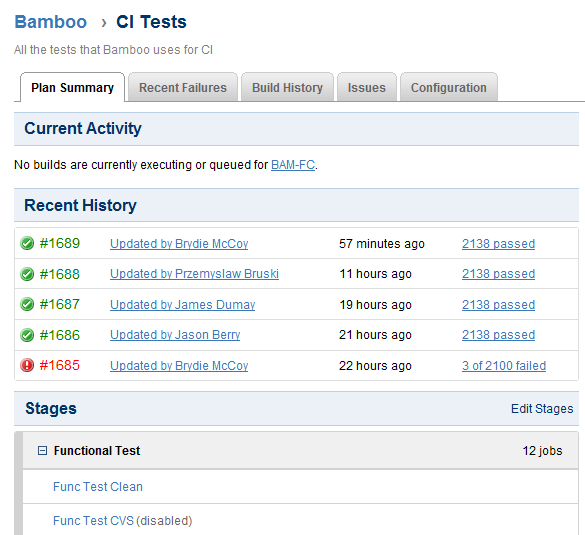View '3 of 2100 failed' test results
The image size is (585, 535).
504,366
